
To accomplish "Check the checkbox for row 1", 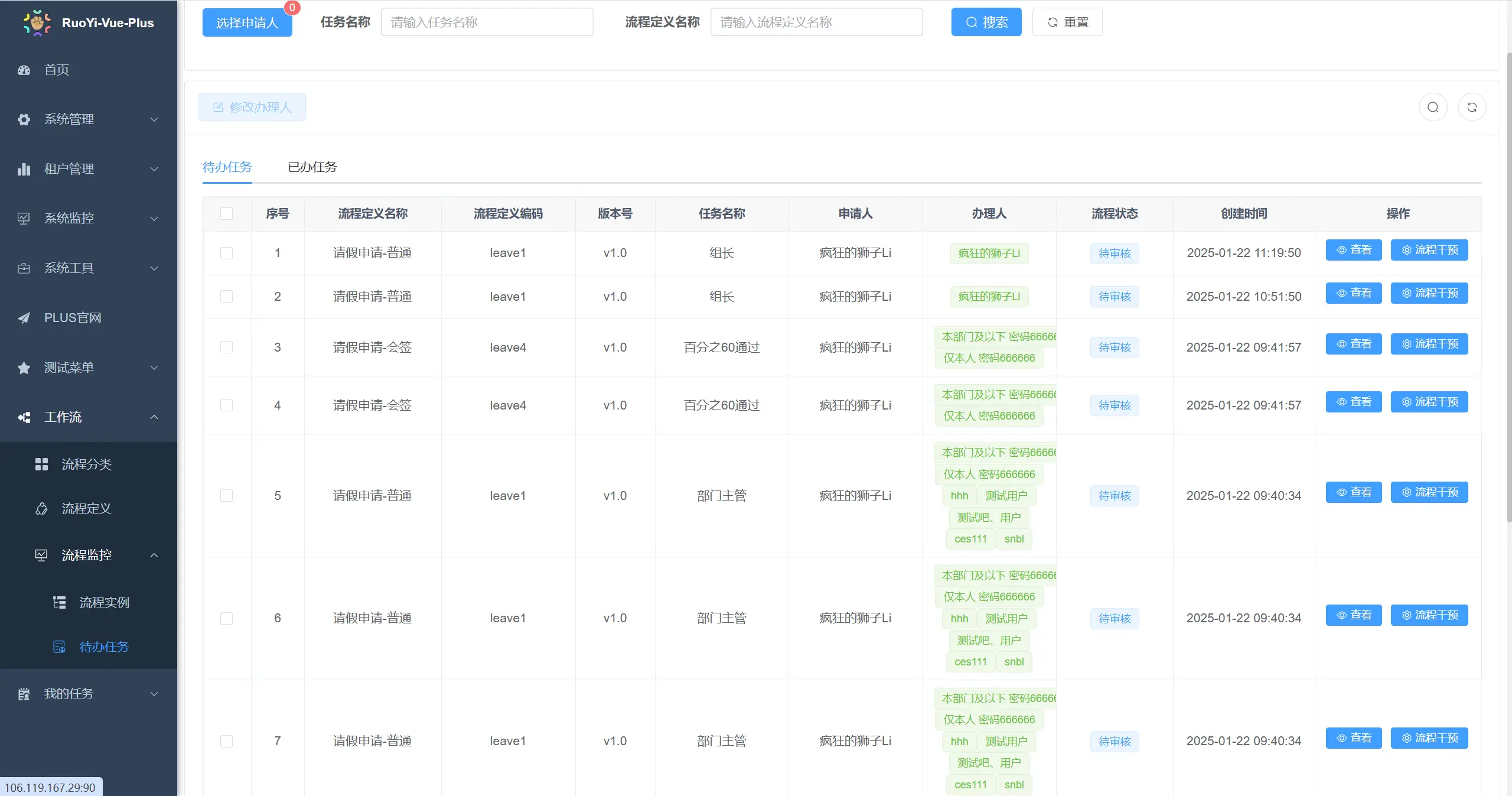I will [x=227, y=253].
